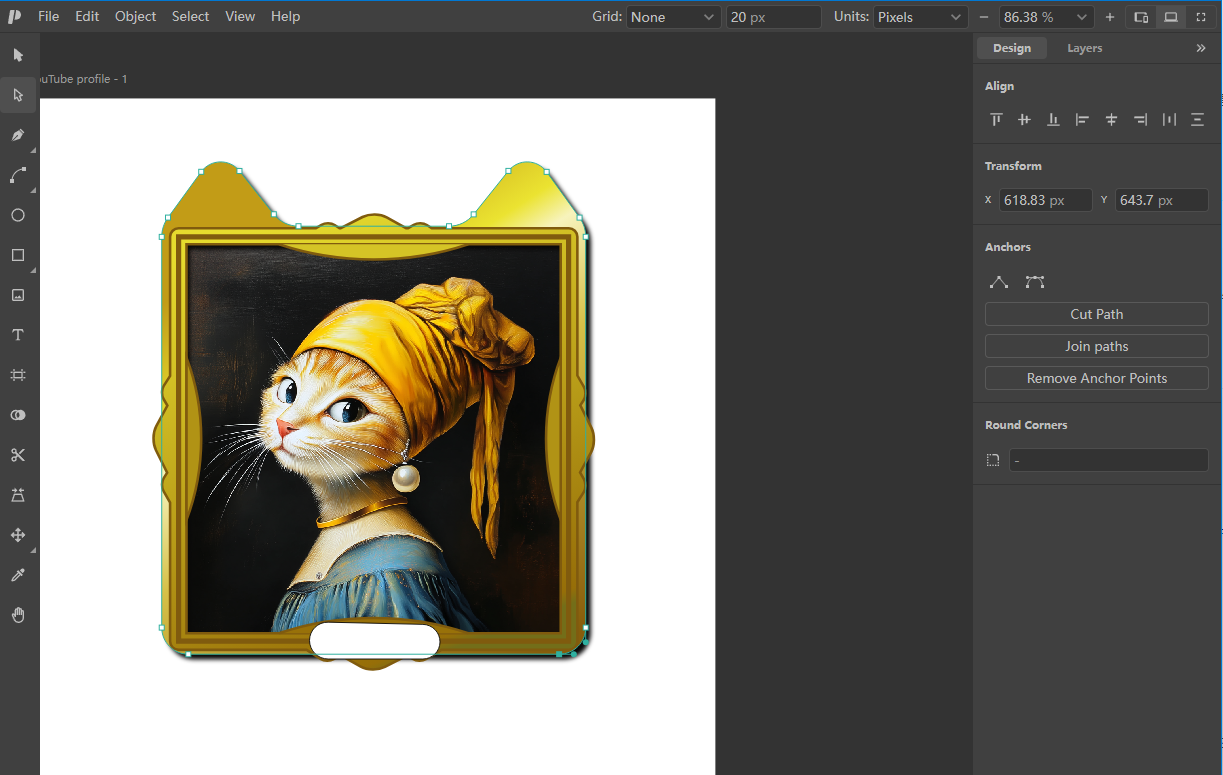This screenshot has height=775, width=1223.
Task: Select the Scissors tool
Action: click(x=18, y=455)
